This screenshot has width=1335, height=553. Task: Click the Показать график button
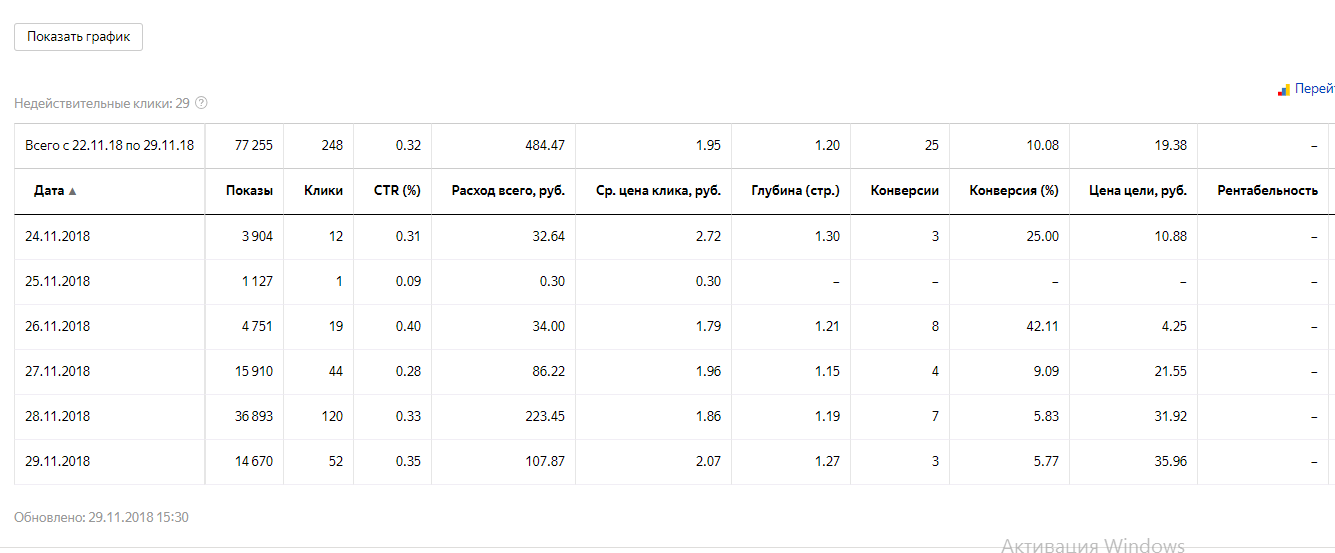click(79, 37)
